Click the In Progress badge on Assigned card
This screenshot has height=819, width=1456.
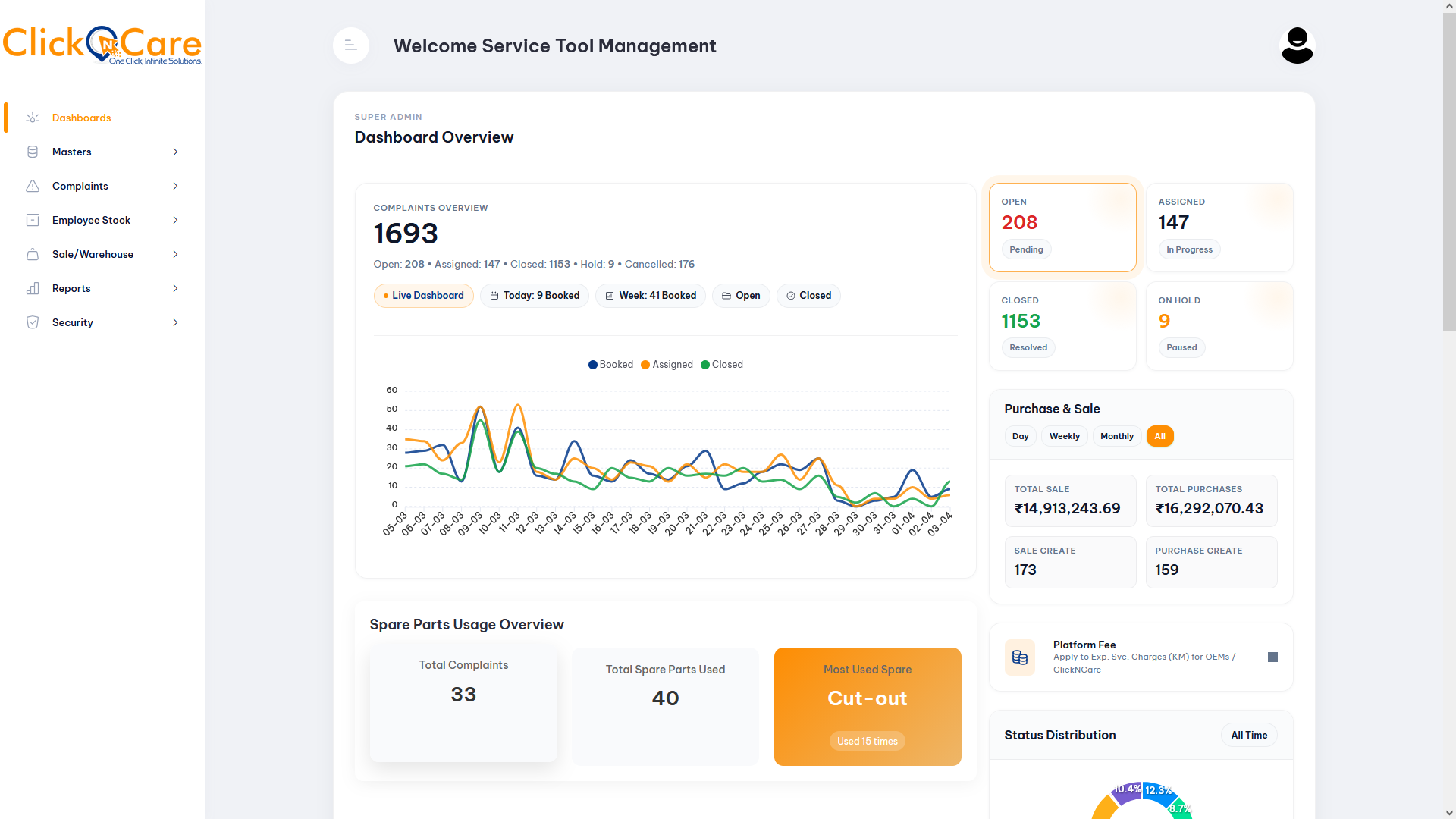point(1189,249)
